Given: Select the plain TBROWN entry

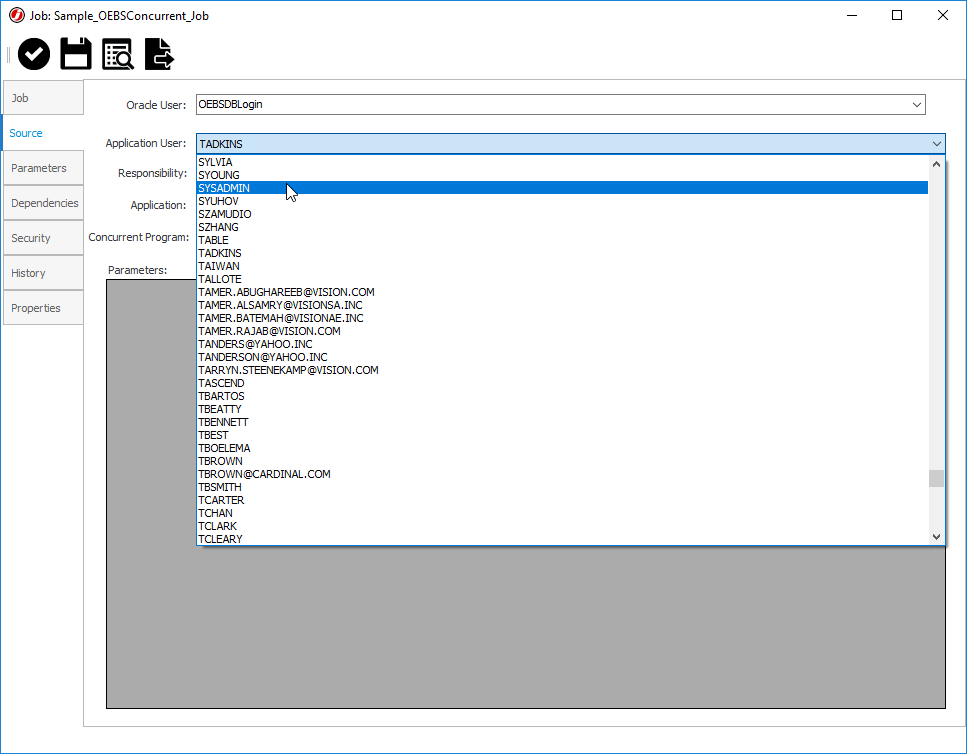Looking at the screenshot, I should tap(562, 461).
